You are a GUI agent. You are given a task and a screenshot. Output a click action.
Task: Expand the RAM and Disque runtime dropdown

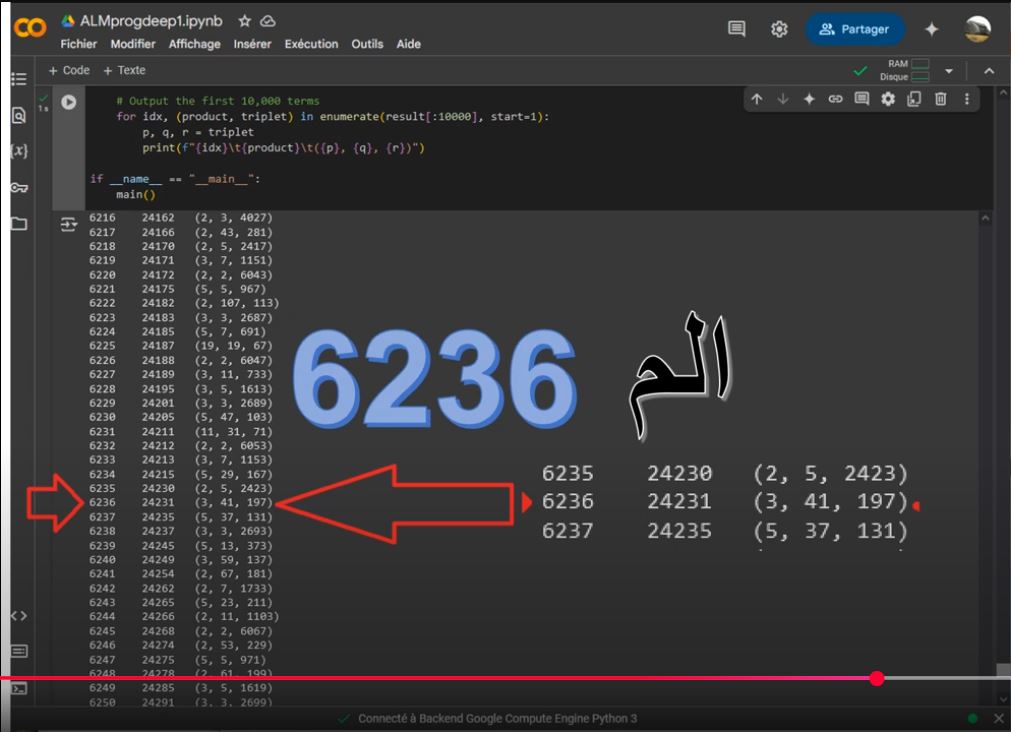tap(949, 72)
